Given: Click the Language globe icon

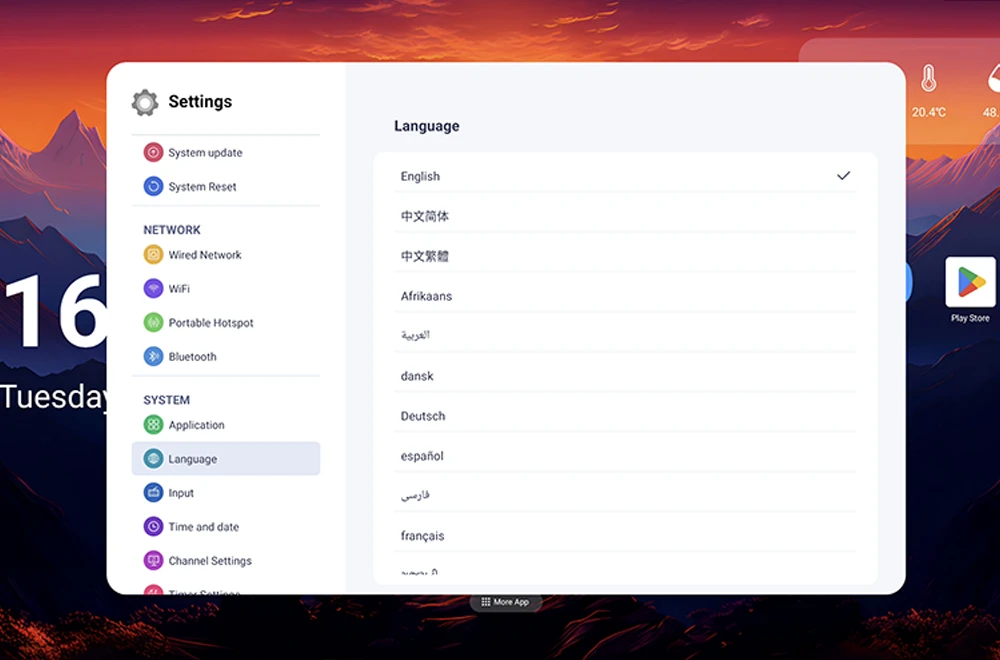Looking at the screenshot, I should pos(153,458).
